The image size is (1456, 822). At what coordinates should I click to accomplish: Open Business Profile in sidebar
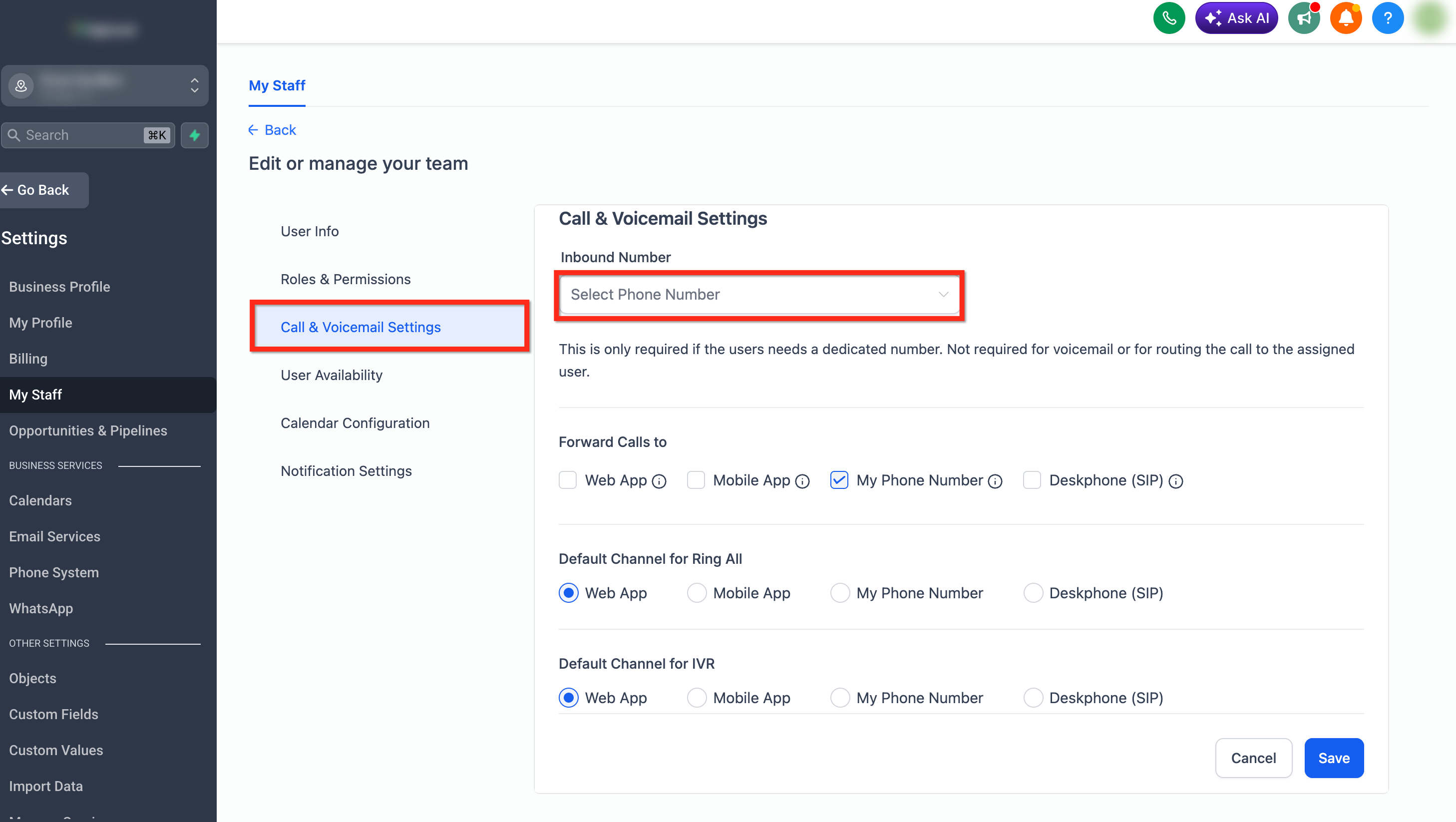tap(59, 287)
